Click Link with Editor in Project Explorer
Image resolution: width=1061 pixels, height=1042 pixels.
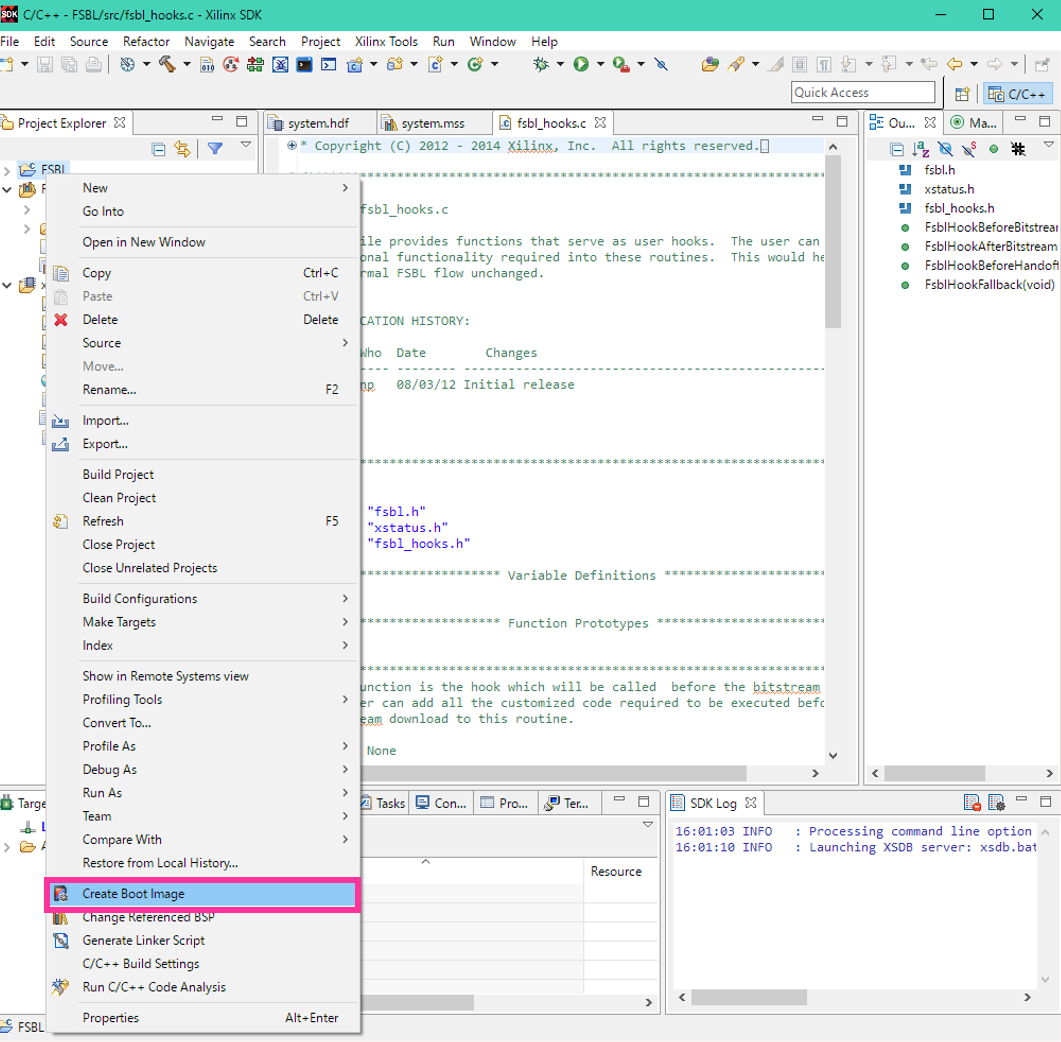point(182,148)
